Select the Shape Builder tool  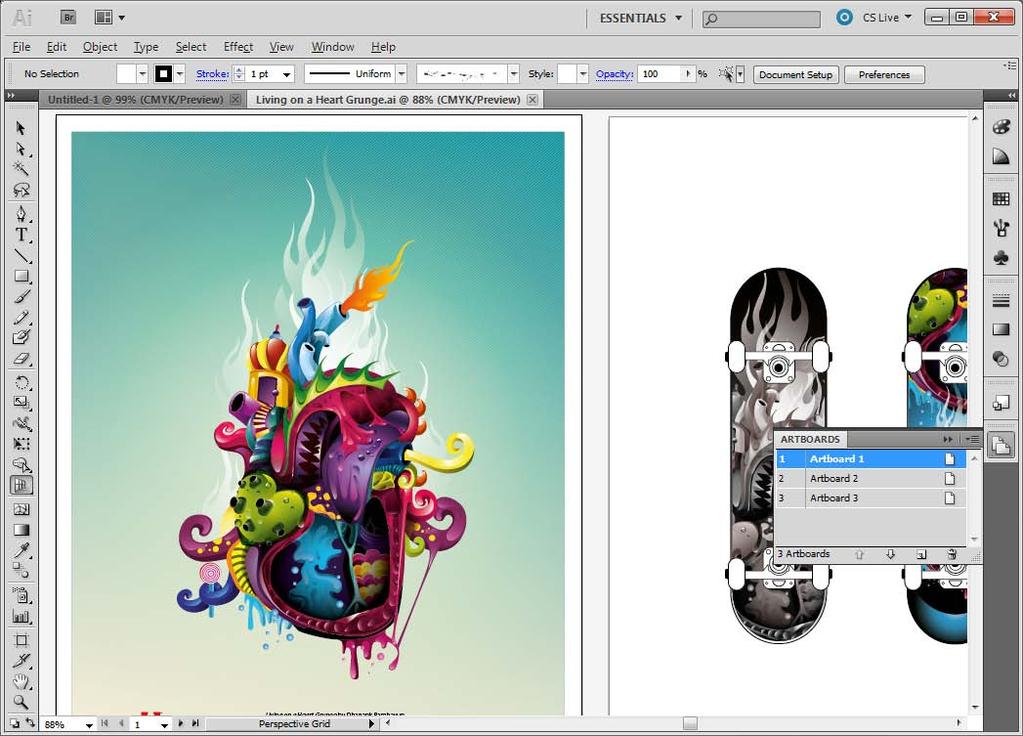[x=21, y=465]
